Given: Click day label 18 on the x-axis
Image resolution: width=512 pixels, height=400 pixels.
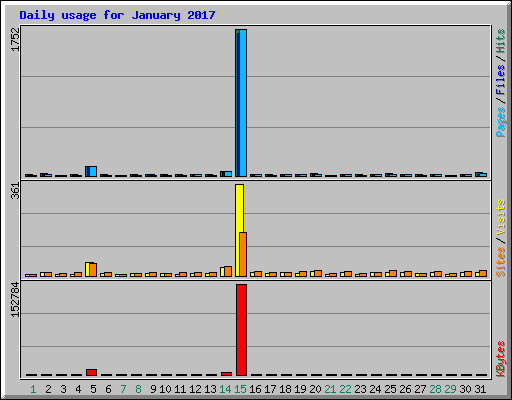Looking at the screenshot, I should [285, 389].
